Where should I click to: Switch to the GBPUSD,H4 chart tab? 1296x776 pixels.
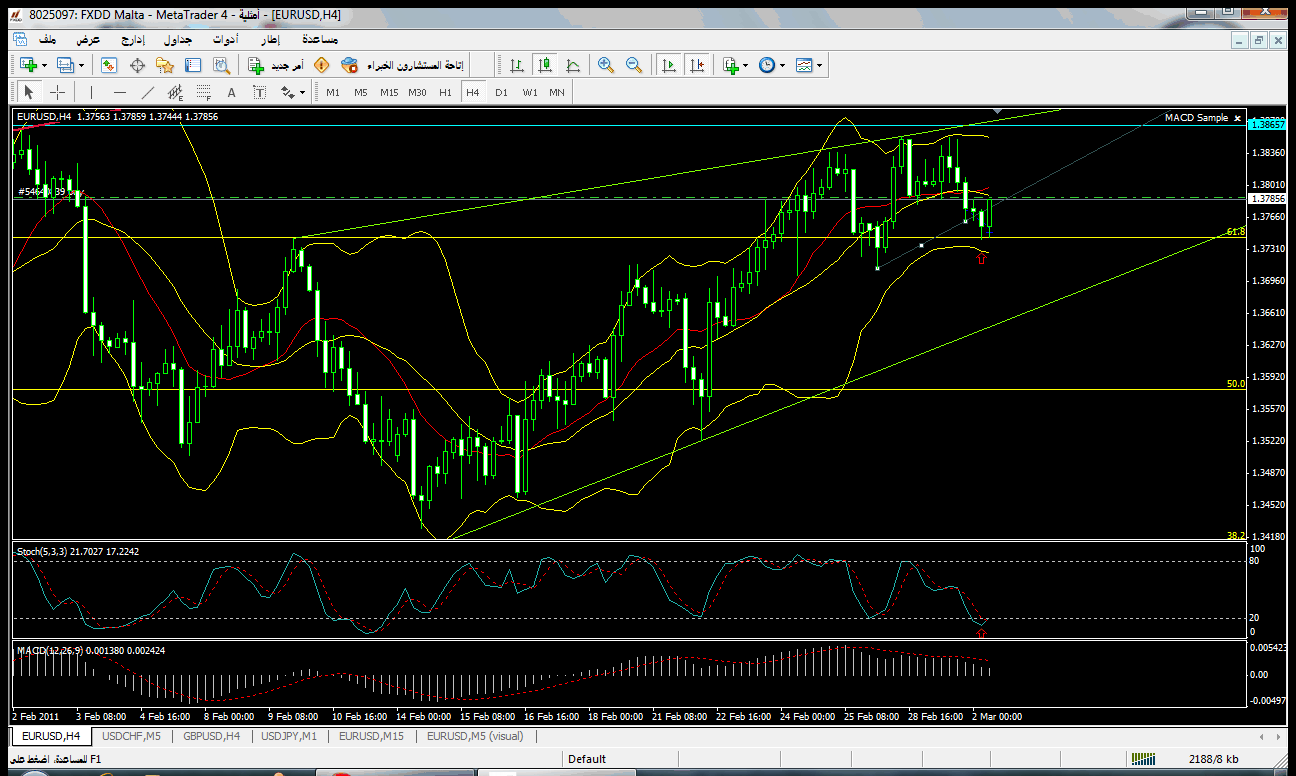(x=210, y=736)
